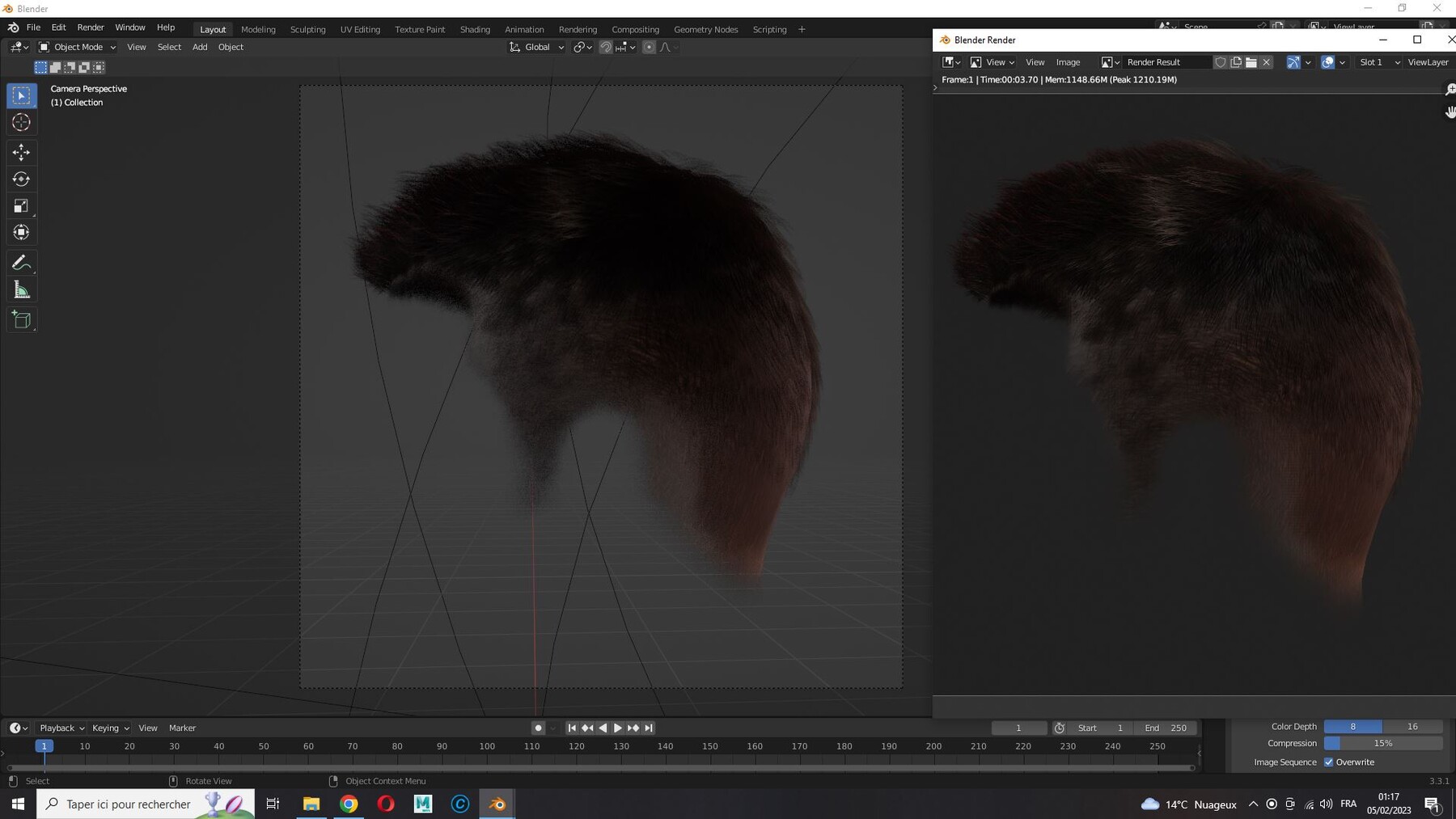Open Windows Start menu
Image resolution: width=1456 pixels, height=819 pixels.
18,804
